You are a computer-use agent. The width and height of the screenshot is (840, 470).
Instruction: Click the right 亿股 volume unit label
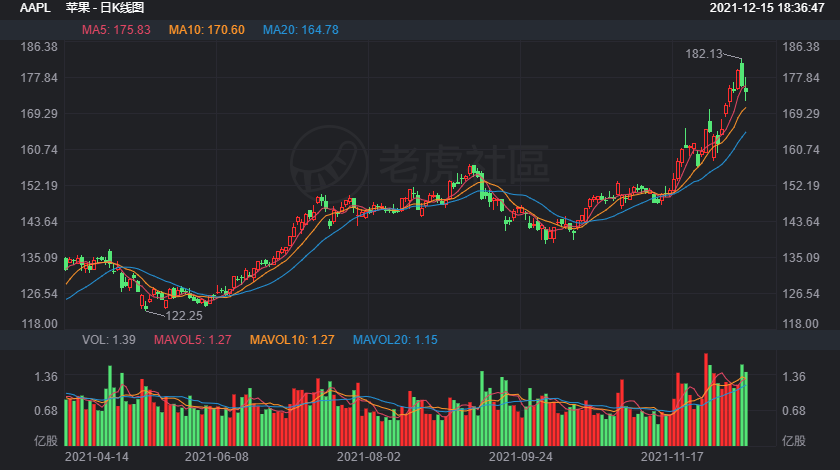coord(794,441)
